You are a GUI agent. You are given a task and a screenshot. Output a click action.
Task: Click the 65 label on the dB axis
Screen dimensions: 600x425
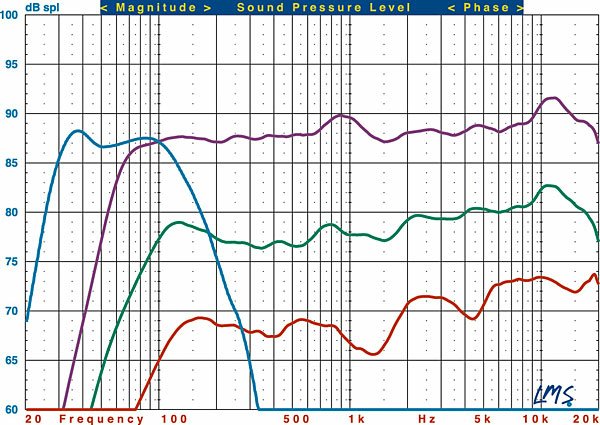(x=11, y=361)
